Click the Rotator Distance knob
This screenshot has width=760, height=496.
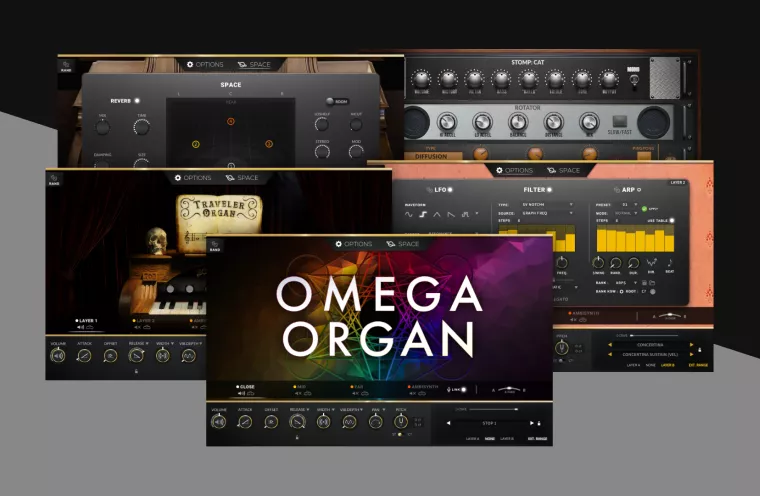[x=554, y=122]
